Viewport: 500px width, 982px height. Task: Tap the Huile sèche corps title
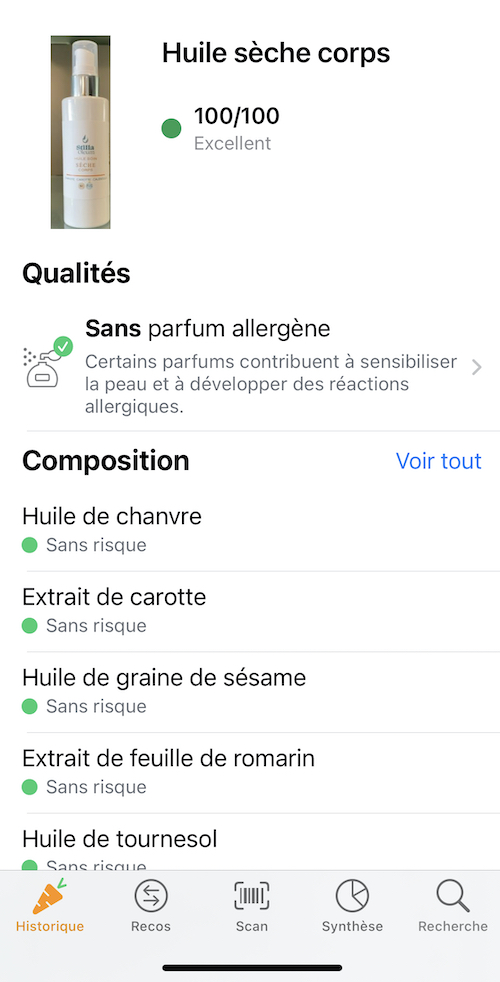276,53
